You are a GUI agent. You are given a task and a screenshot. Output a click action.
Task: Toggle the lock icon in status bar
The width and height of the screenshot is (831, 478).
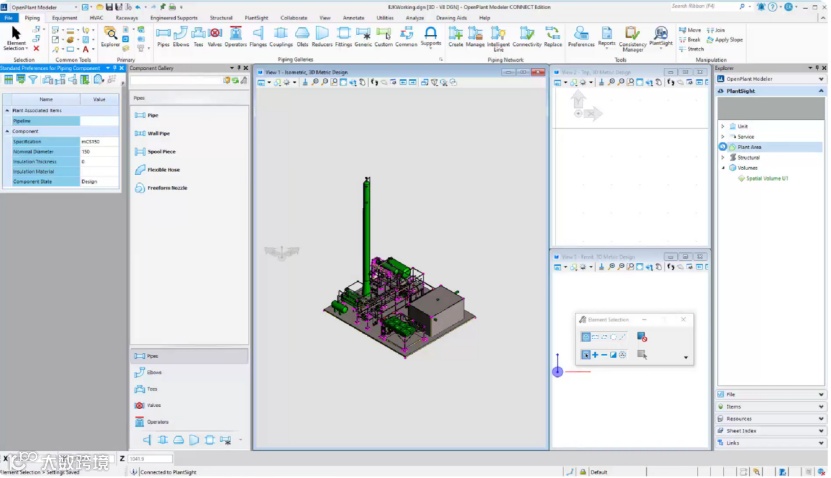point(583,472)
